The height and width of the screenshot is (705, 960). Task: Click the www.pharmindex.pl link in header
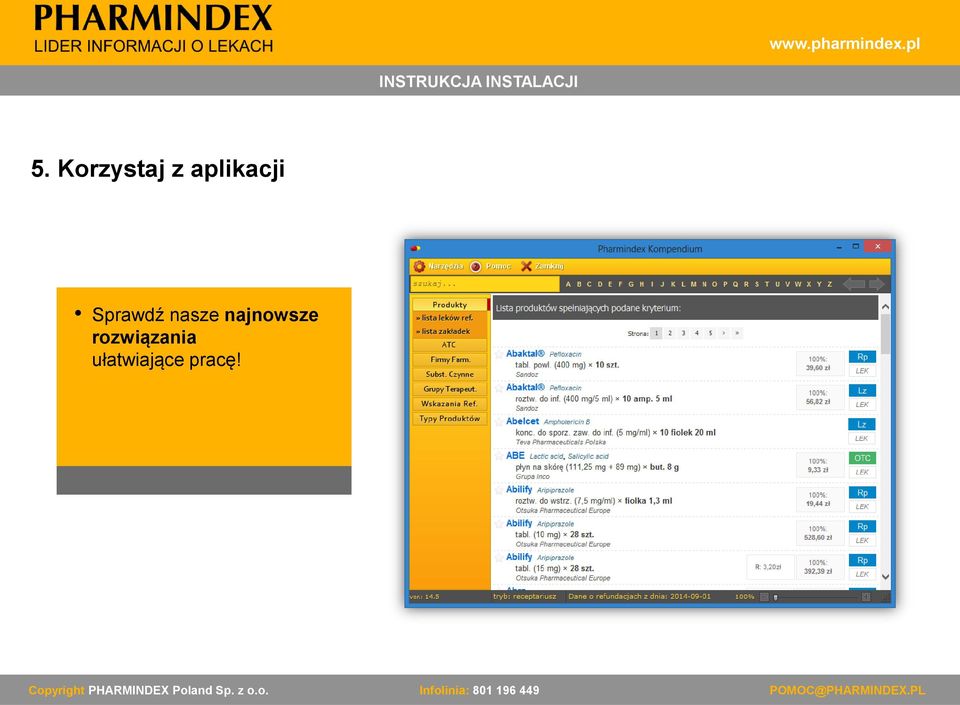pos(845,44)
